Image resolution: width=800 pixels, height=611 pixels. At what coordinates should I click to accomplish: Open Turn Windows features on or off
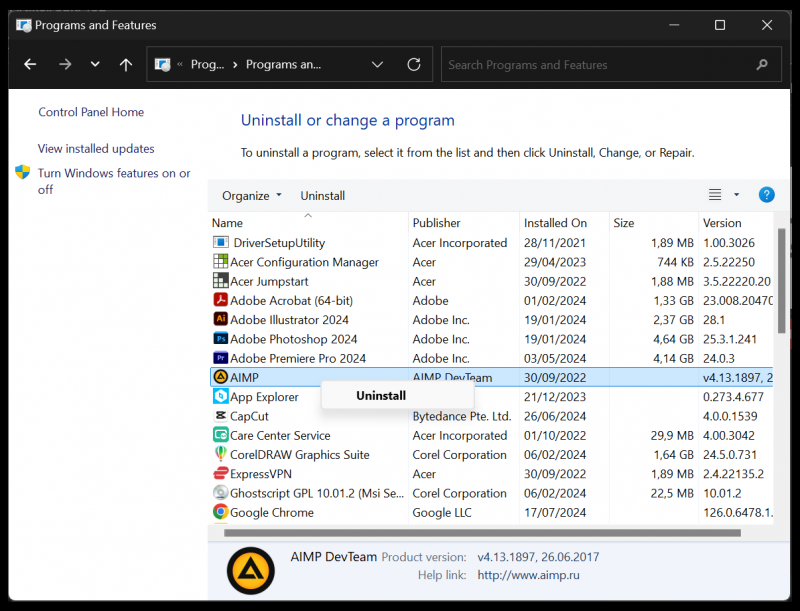[x=114, y=181]
